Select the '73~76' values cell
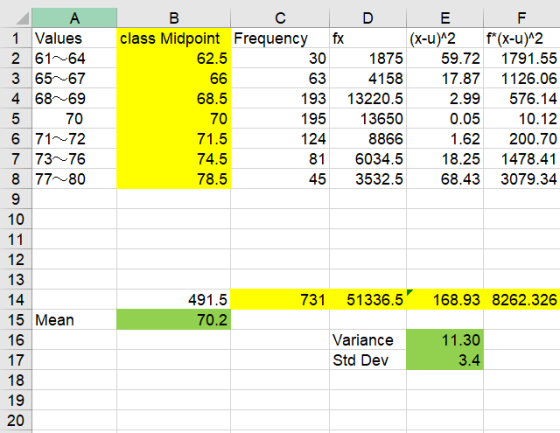Viewport: 560px width, 433px height. coord(74,159)
